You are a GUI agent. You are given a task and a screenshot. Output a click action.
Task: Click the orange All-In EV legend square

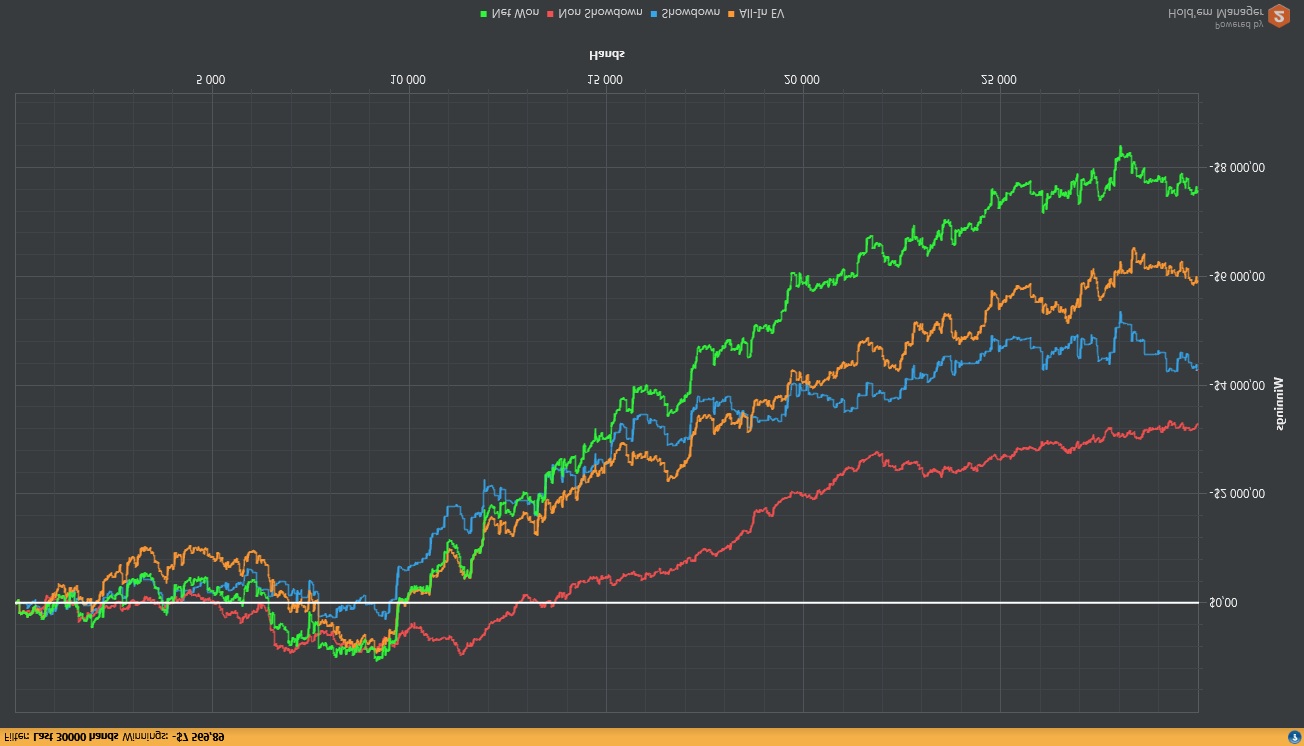click(731, 14)
